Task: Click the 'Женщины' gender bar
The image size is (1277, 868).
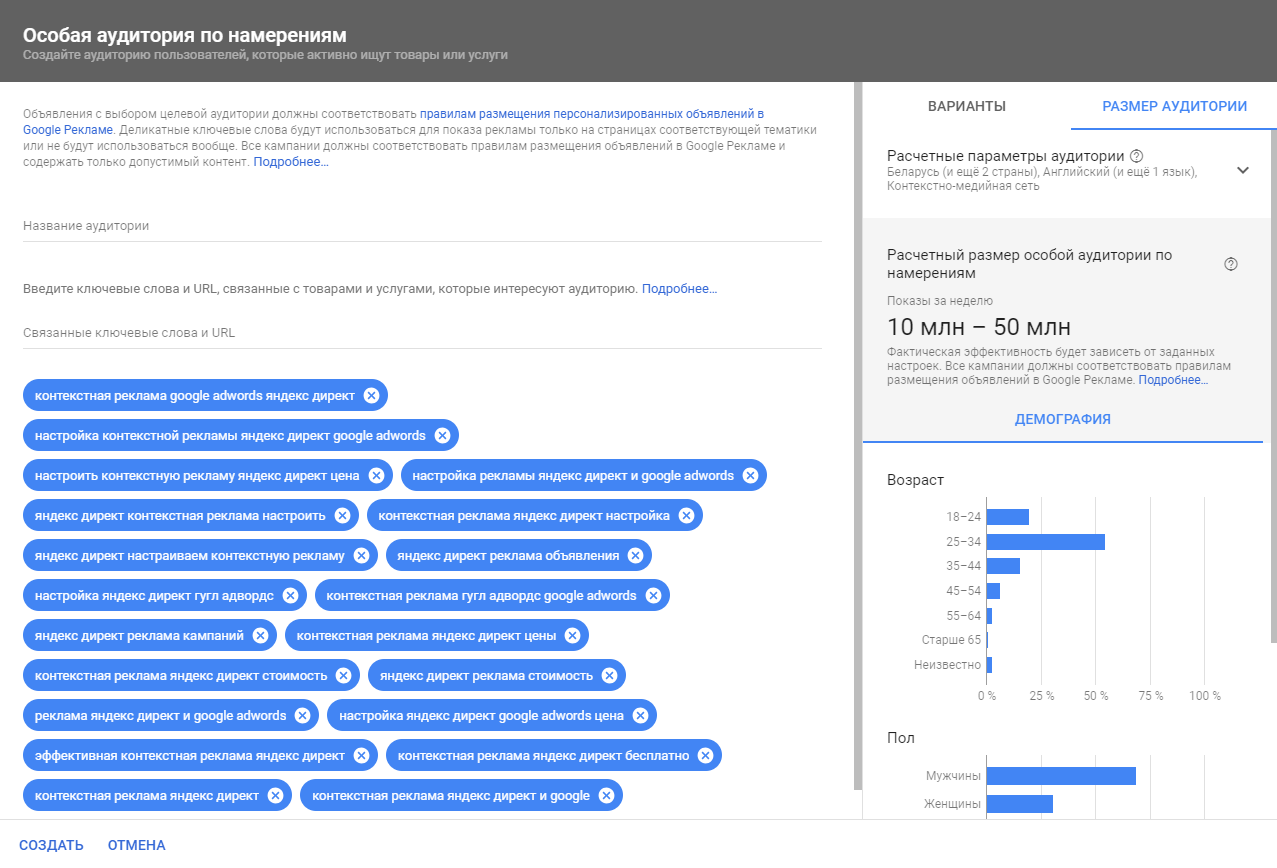Action: (1020, 804)
